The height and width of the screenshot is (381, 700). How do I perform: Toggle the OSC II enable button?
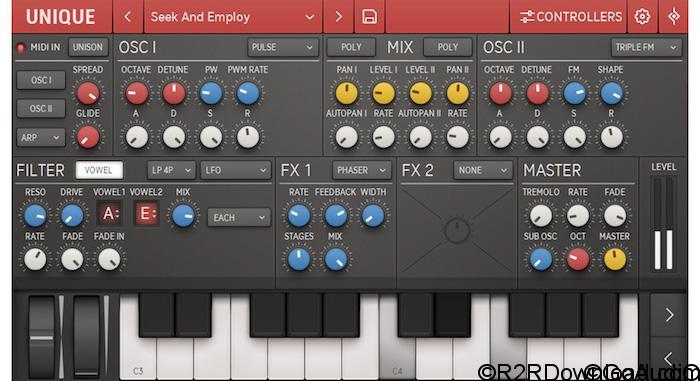[x=41, y=109]
